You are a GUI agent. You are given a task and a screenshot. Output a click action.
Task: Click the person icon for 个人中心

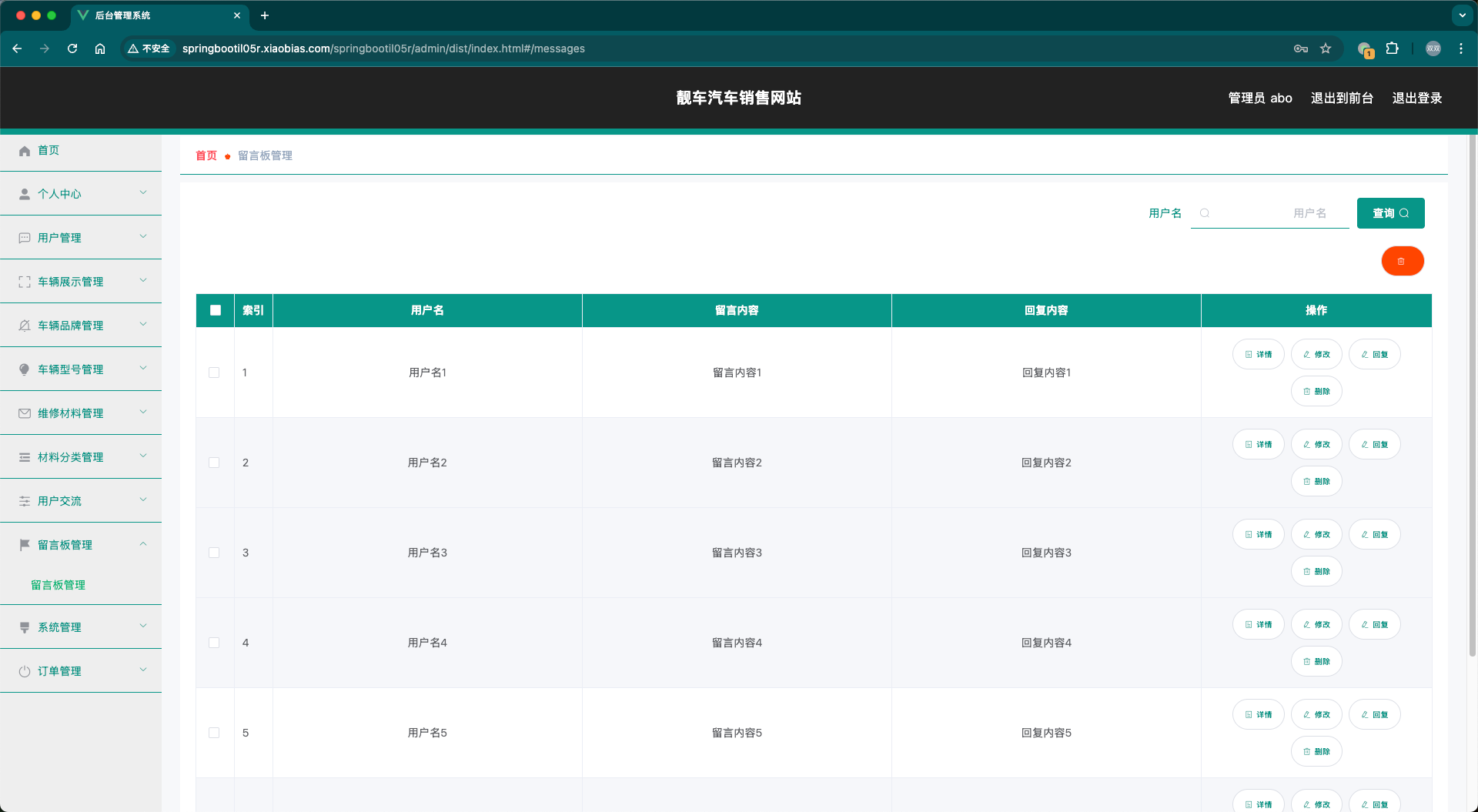[x=25, y=194]
